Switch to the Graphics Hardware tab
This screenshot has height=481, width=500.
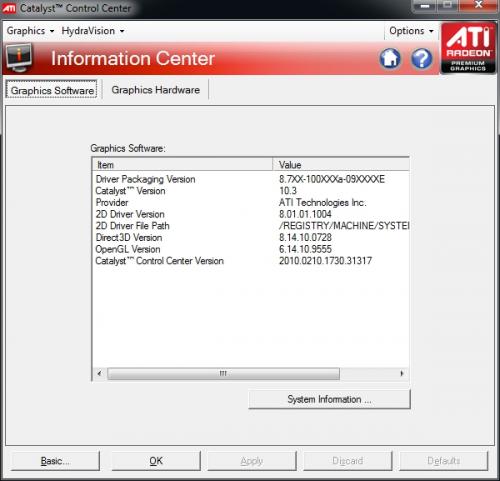[x=156, y=90]
